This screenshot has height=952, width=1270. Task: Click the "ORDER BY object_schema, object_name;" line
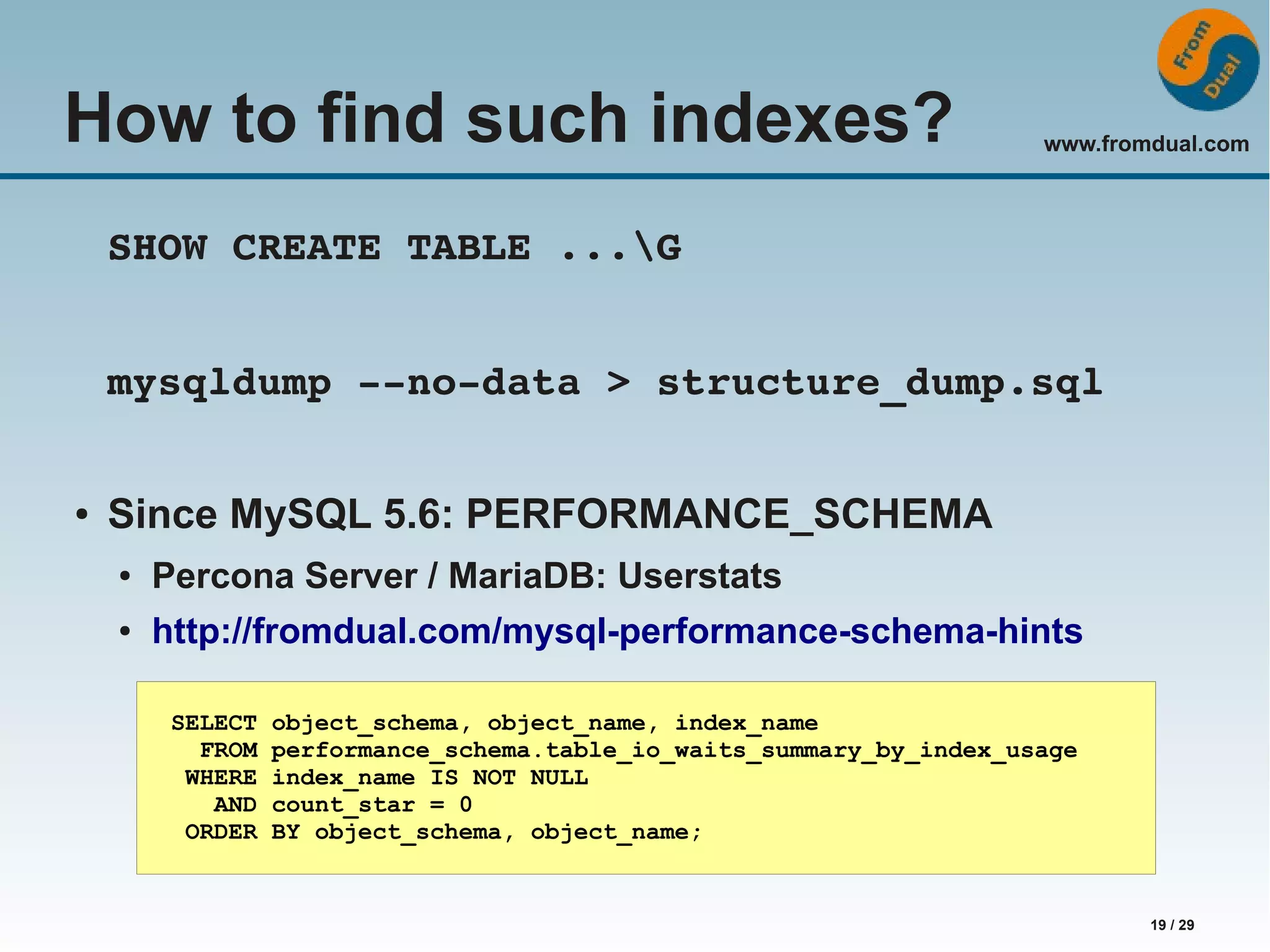[x=443, y=833]
